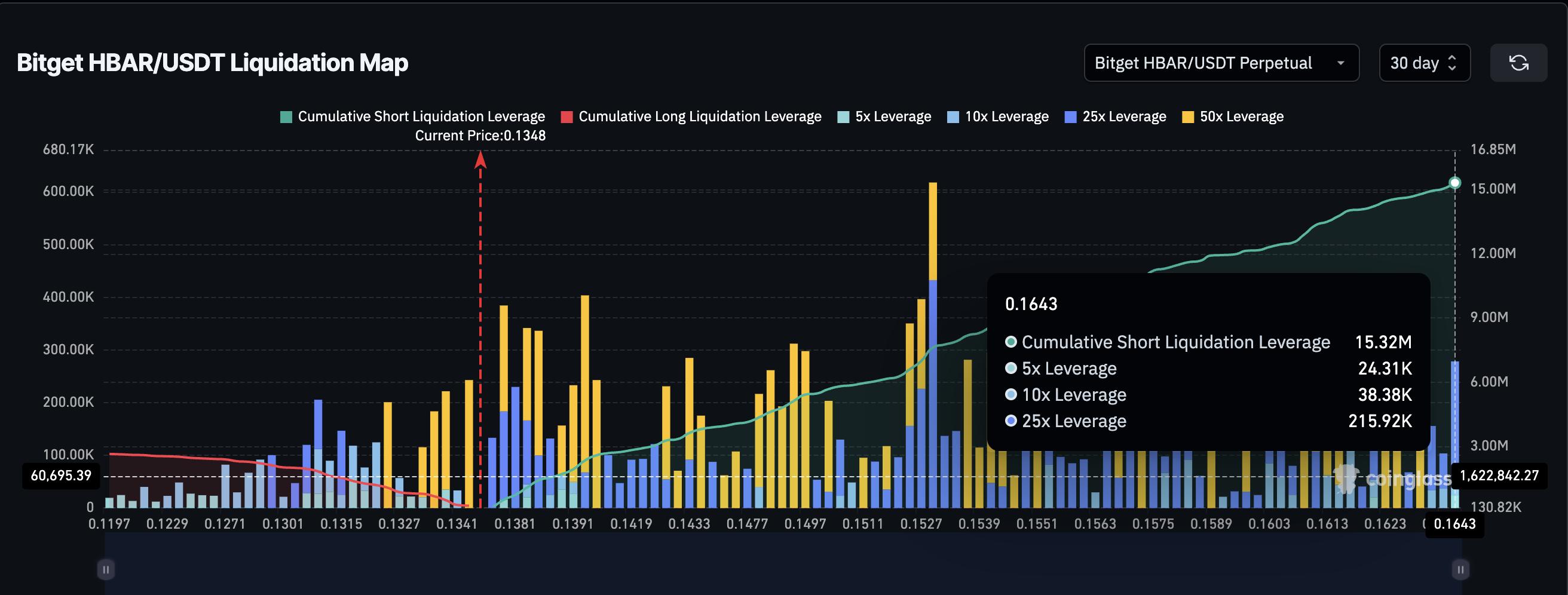Click the red current price arrow marker
Image resolution: width=1568 pixels, height=595 pixels.
tap(480, 160)
